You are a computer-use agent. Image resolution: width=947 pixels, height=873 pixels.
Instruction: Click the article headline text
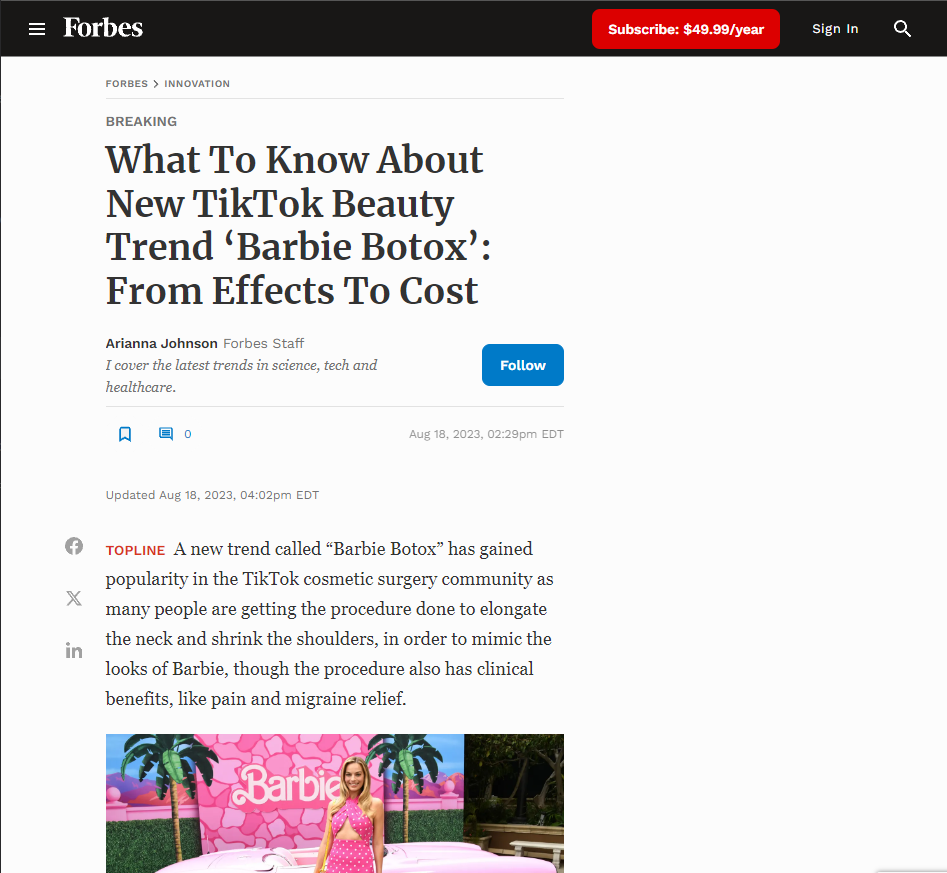[x=298, y=225]
